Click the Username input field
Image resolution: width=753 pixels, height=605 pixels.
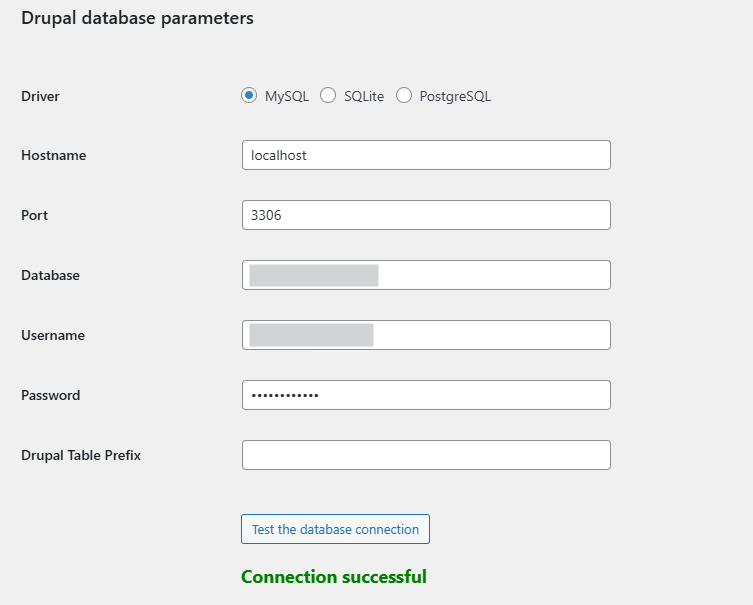coord(426,335)
